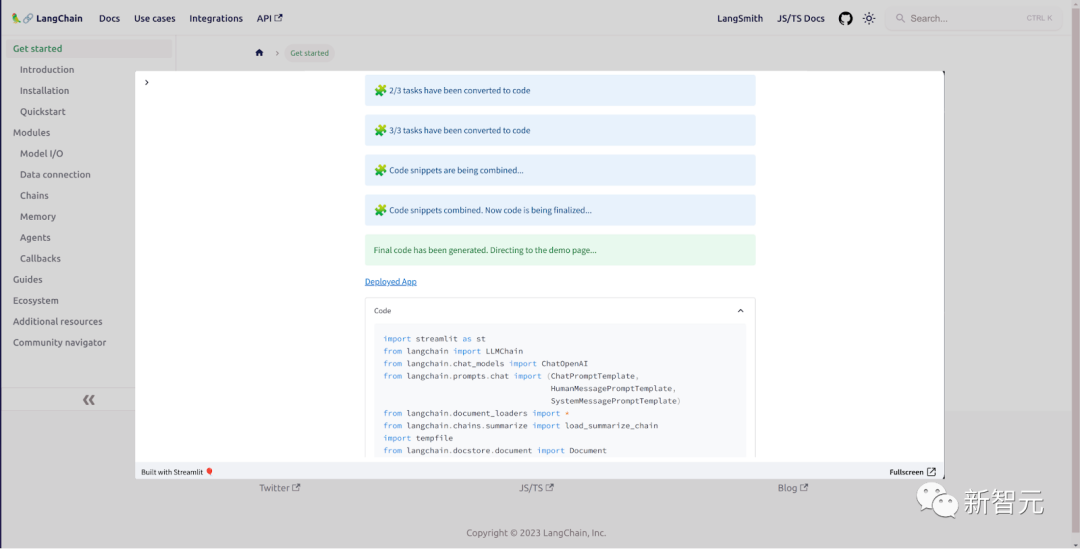Screen dimensions: 1080x550
Task: Open the Installation page
Action: [x=44, y=91]
